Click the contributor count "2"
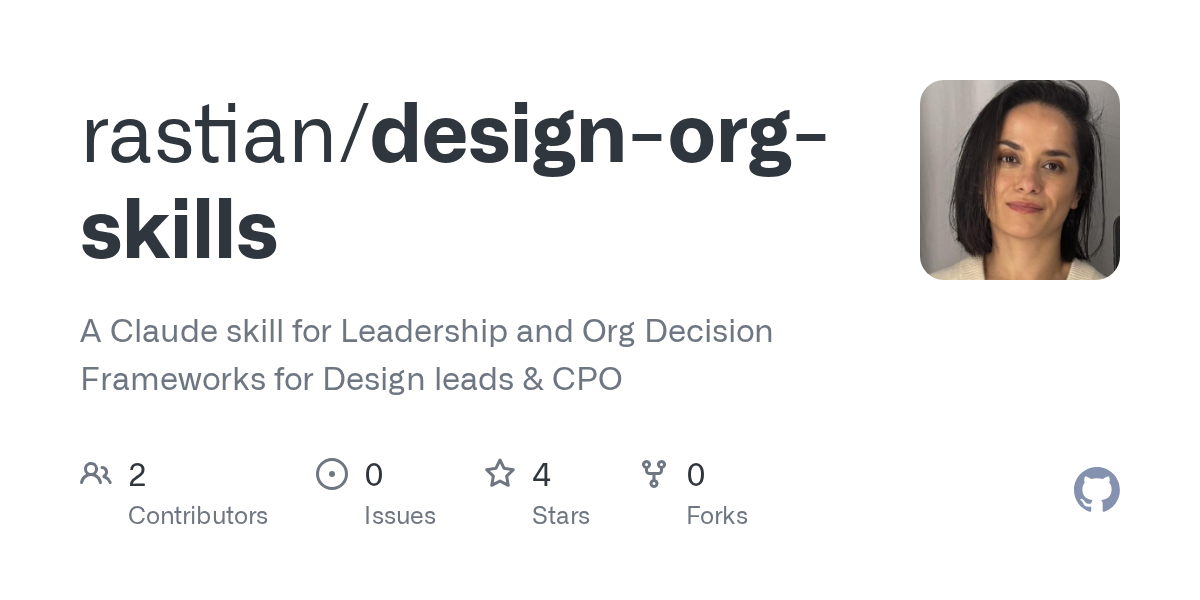This screenshot has width=1200, height=600. pos(137,474)
